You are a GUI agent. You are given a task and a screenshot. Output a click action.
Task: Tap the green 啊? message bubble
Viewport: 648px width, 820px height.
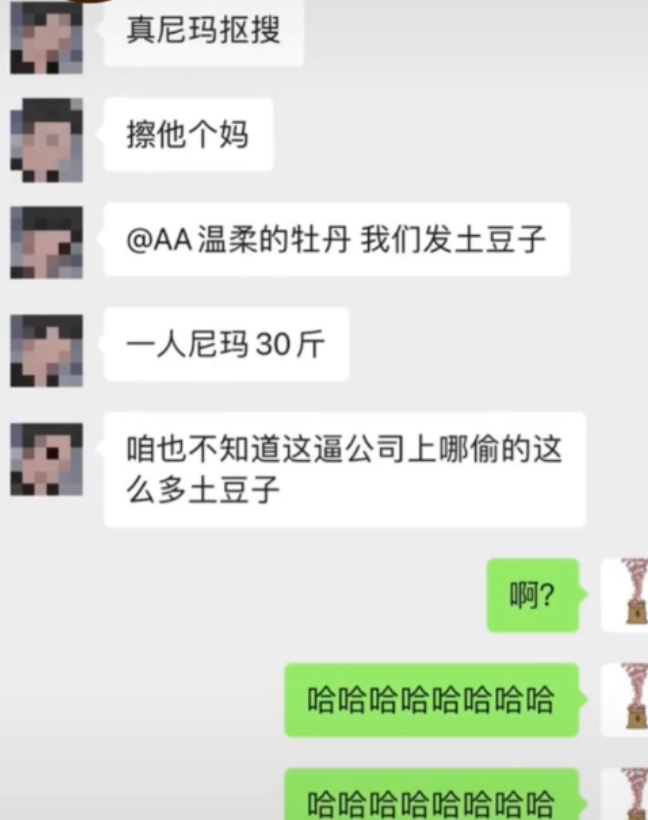[533, 595]
